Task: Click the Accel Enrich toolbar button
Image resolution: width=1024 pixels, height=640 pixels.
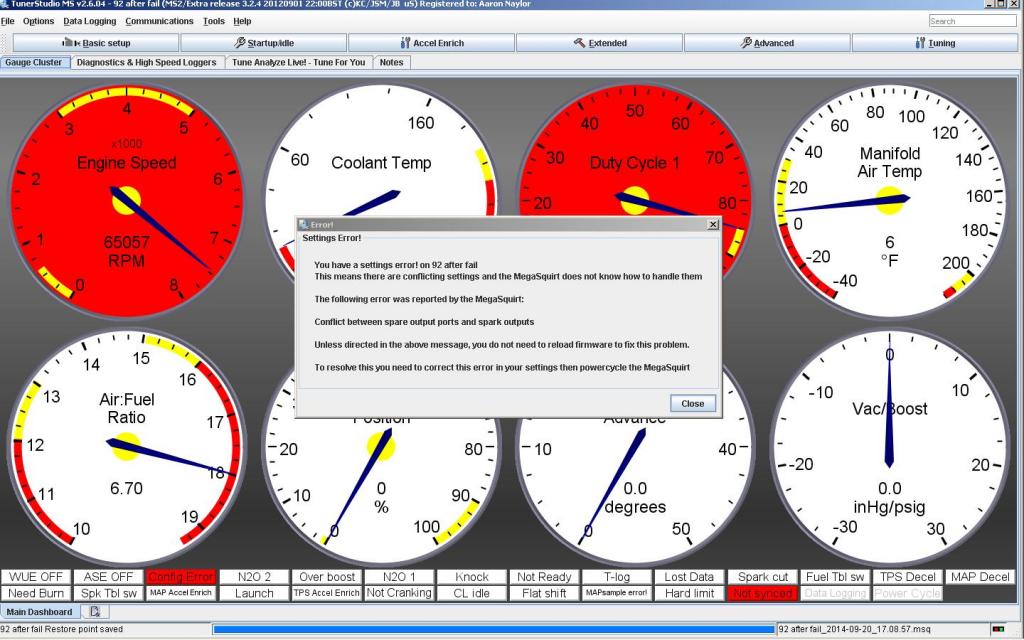Action: (x=431, y=43)
